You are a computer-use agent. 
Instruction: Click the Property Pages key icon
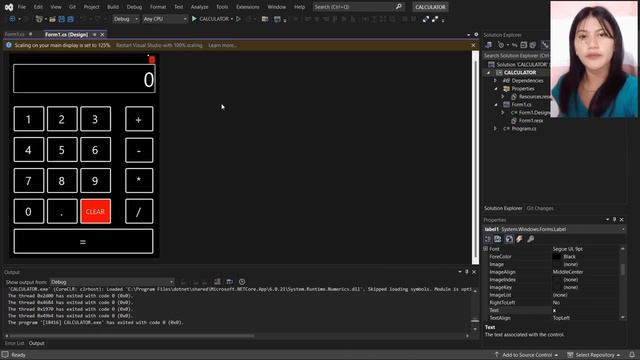click(x=531, y=239)
